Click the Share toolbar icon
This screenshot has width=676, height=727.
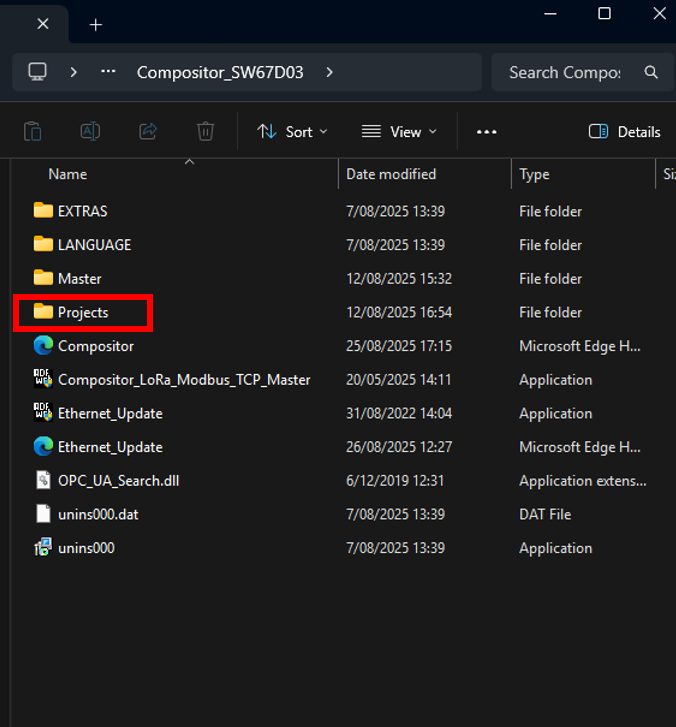pyautogui.click(x=148, y=132)
